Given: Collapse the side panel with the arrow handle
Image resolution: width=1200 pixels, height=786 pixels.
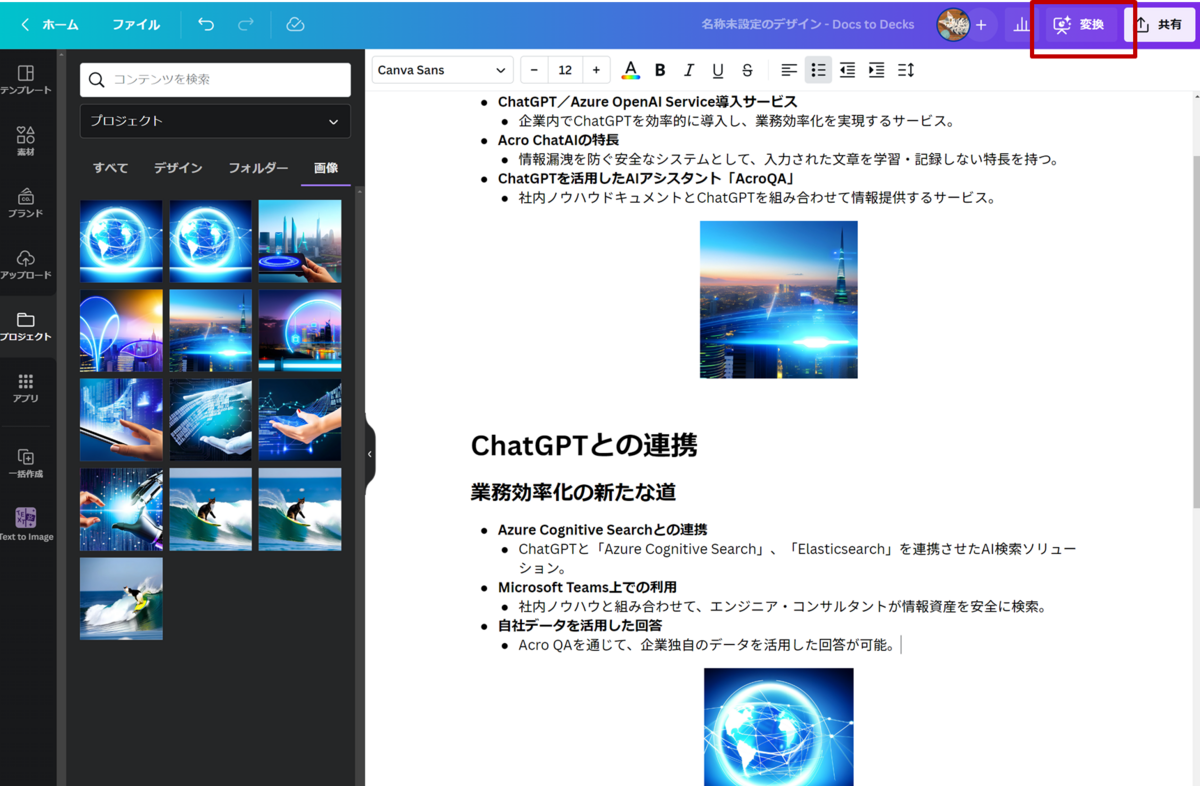Looking at the screenshot, I should (x=369, y=454).
